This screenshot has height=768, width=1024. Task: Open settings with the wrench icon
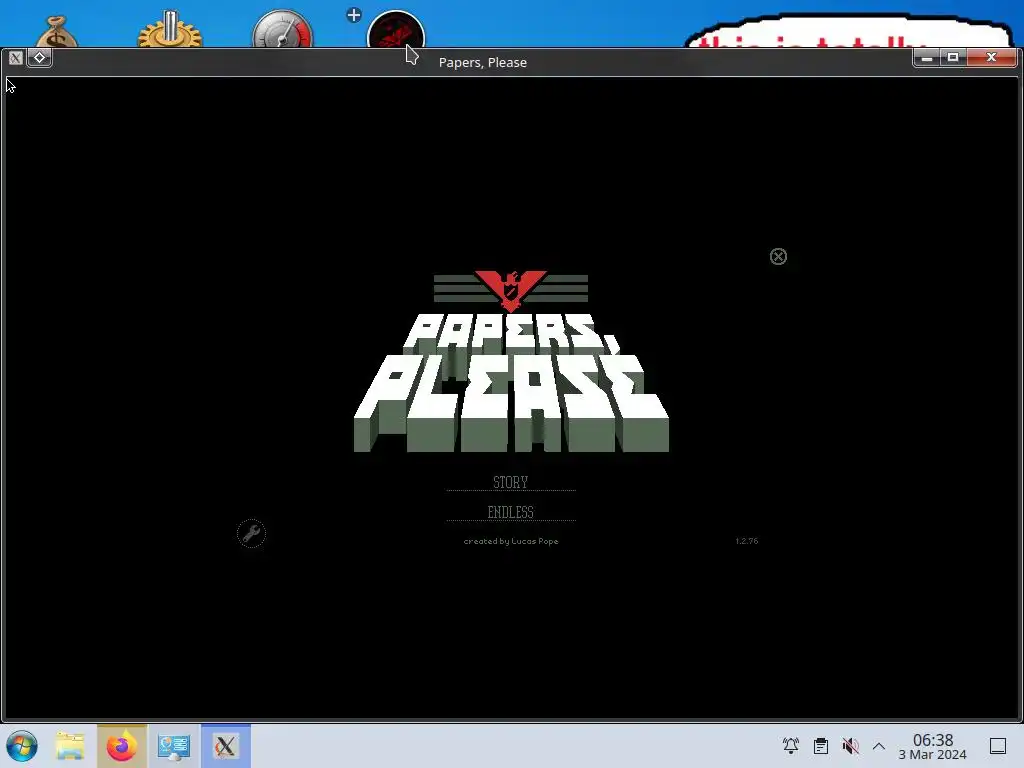(x=251, y=534)
